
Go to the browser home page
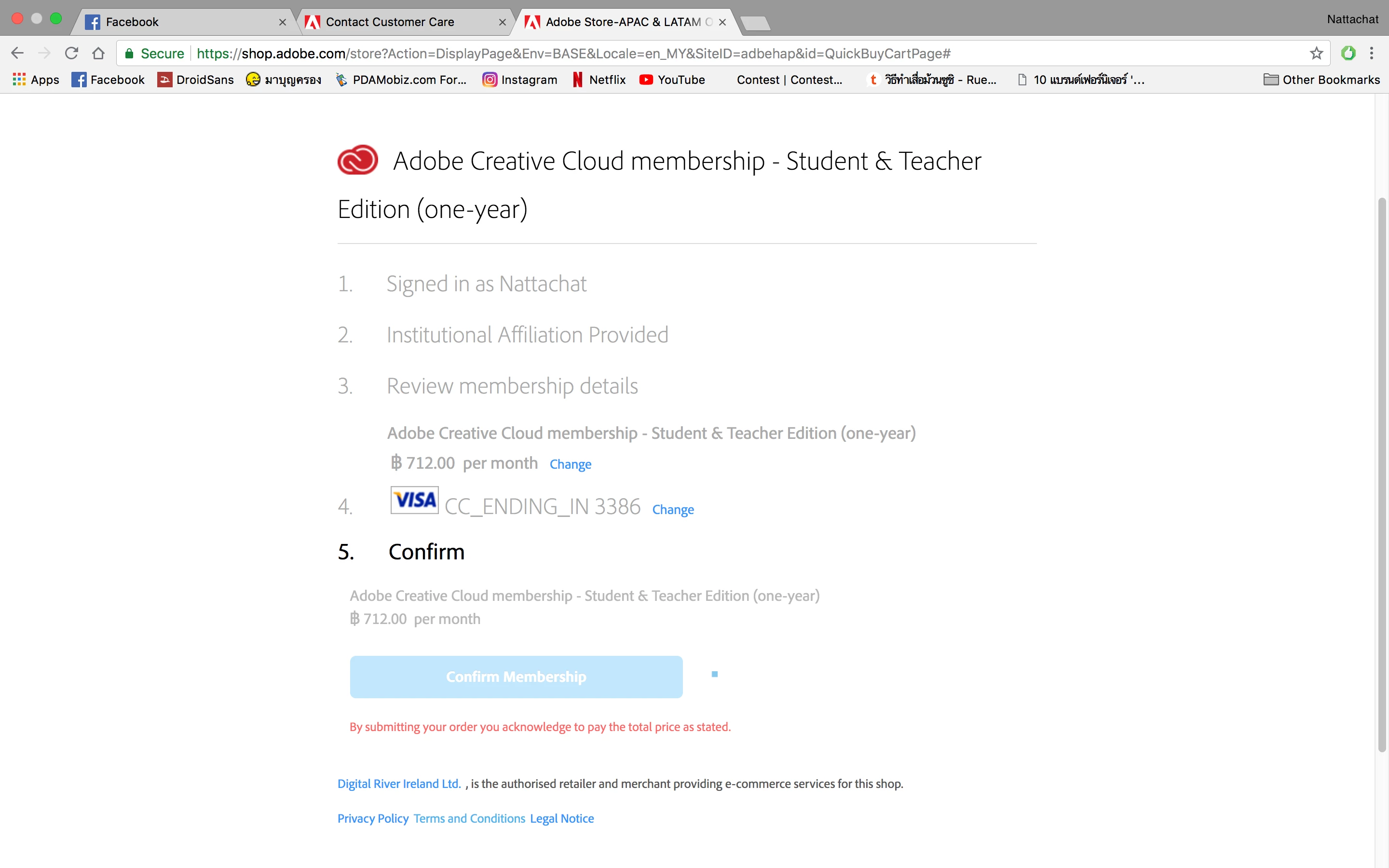[98, 54]
